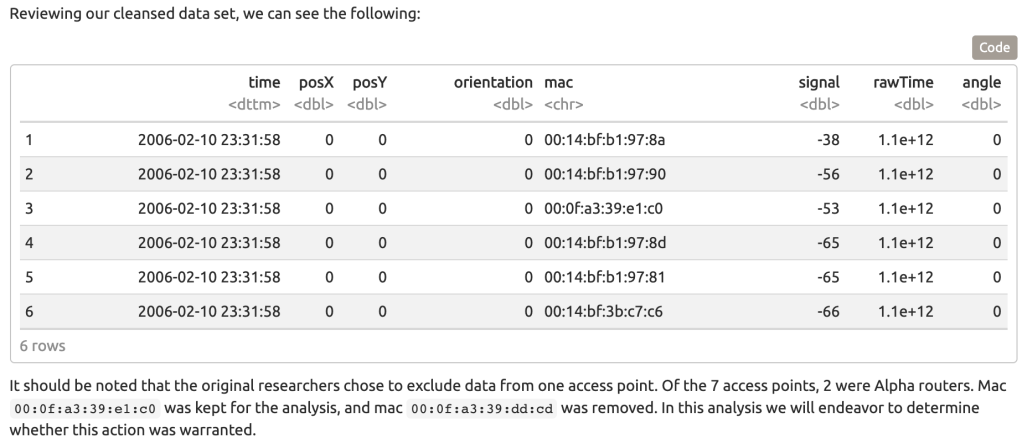Viewport: 1022px width, 443px height.
Task: Click the signal column header
Action: tap(818, 84)
